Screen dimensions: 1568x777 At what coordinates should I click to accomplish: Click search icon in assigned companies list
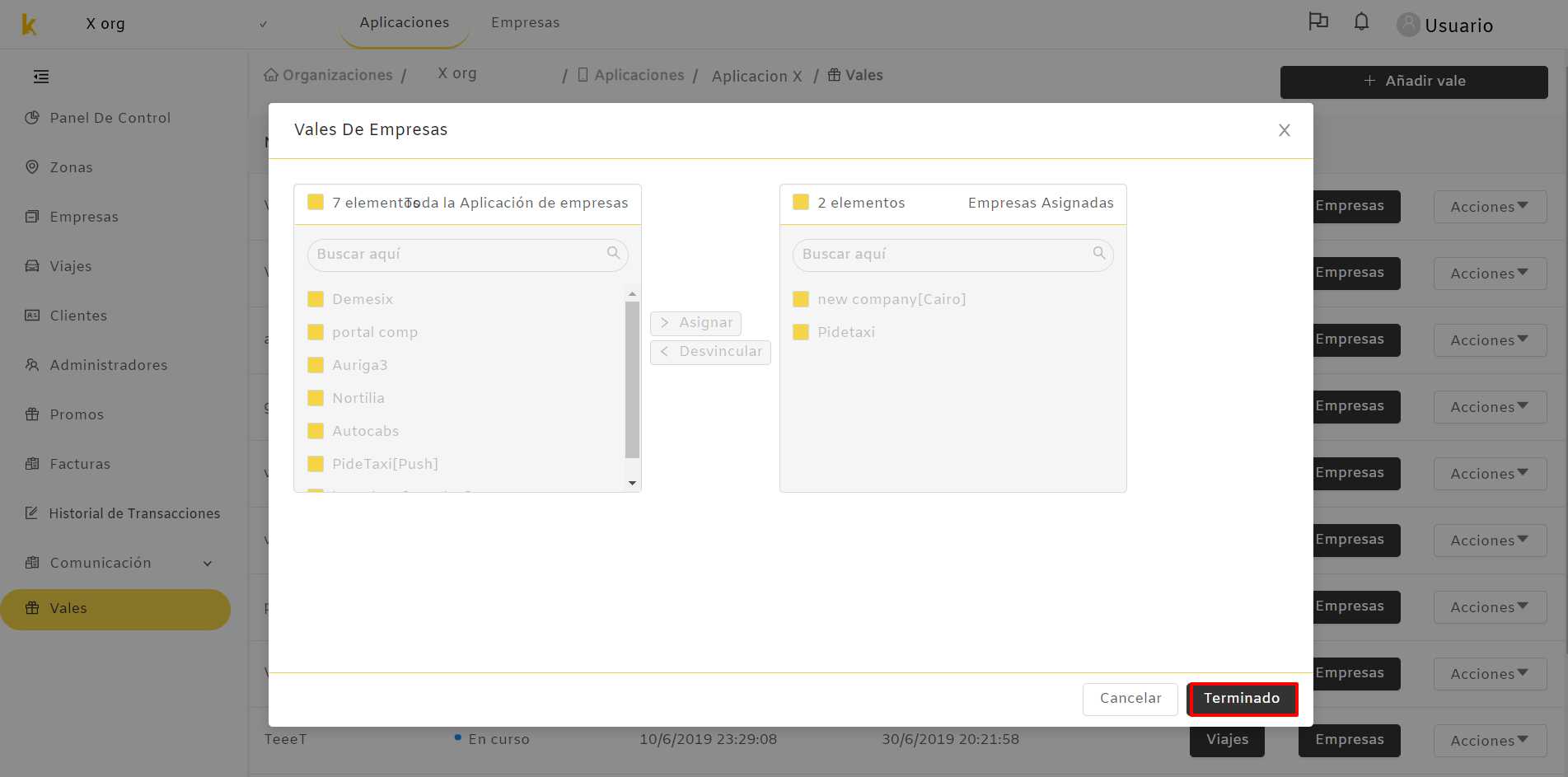pyautogui.click(x=1099, y=253)
